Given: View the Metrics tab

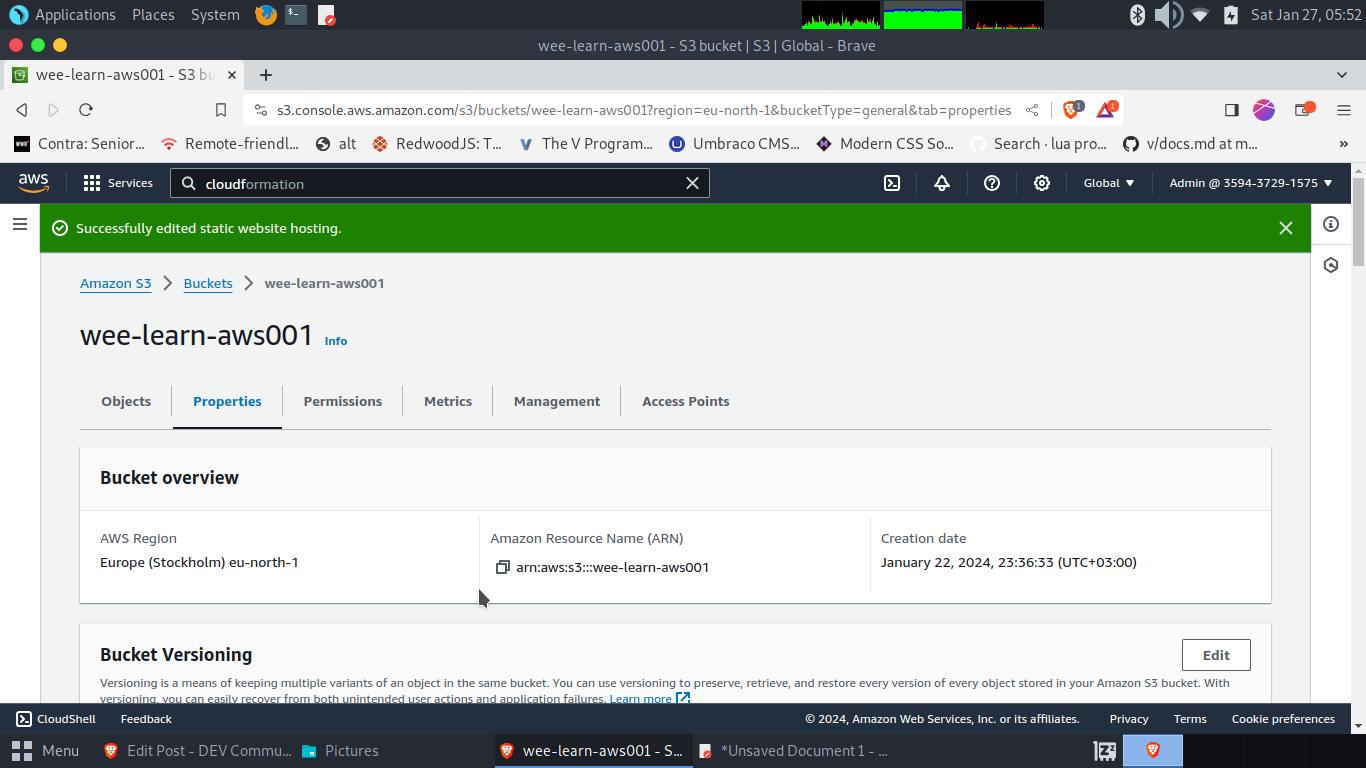Looking at the screenshot, I should tap(448, 401).
